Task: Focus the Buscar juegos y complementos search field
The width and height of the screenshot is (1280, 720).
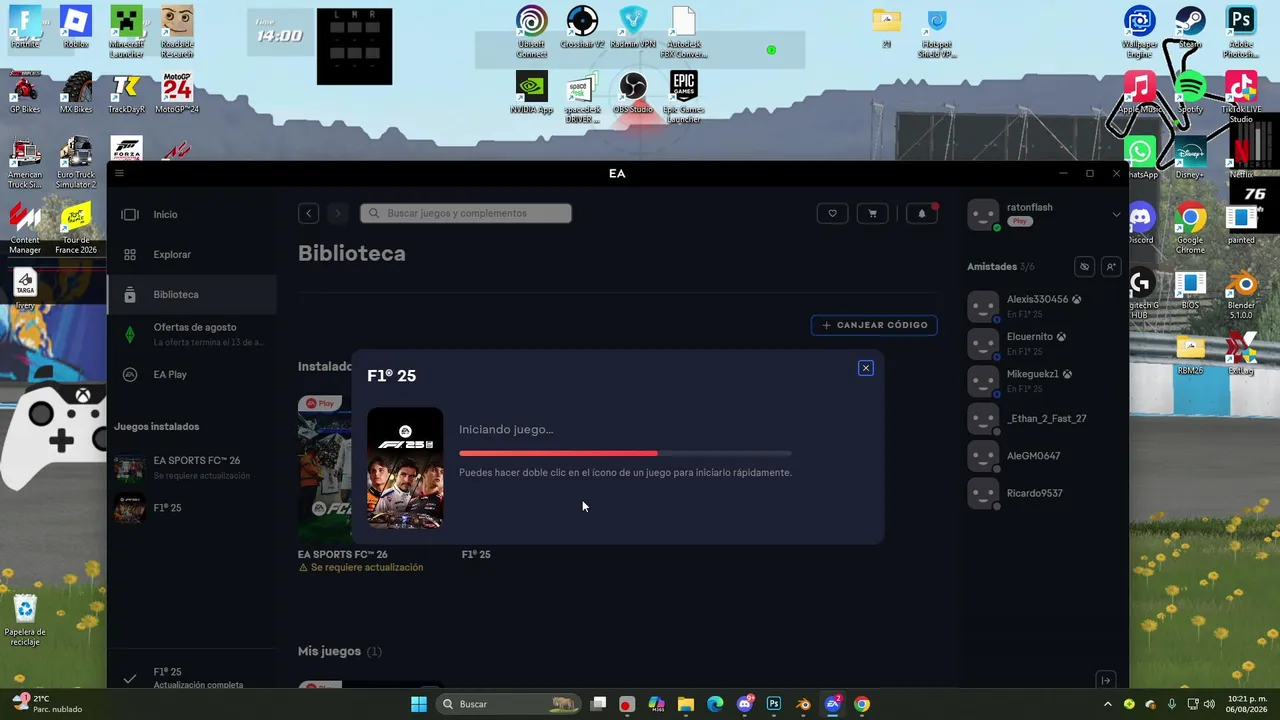Action: (x=466, y=213)
